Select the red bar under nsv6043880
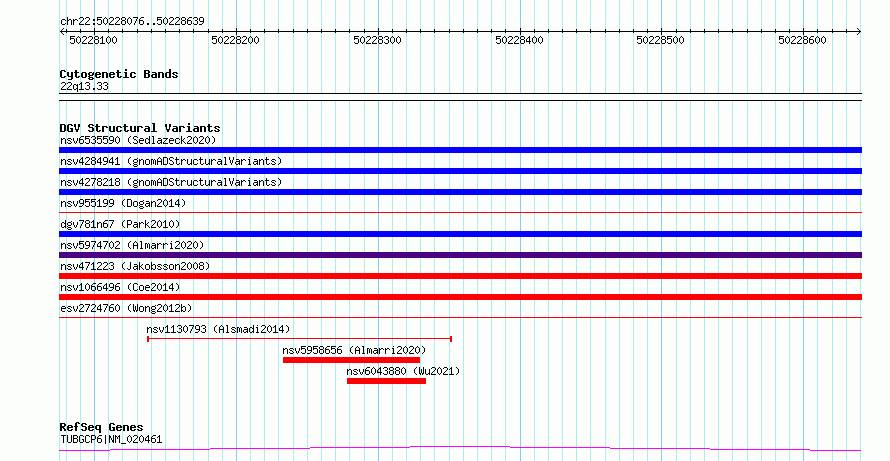The width and height of the screenshot is (890, 461). click(x=387, y=381)
